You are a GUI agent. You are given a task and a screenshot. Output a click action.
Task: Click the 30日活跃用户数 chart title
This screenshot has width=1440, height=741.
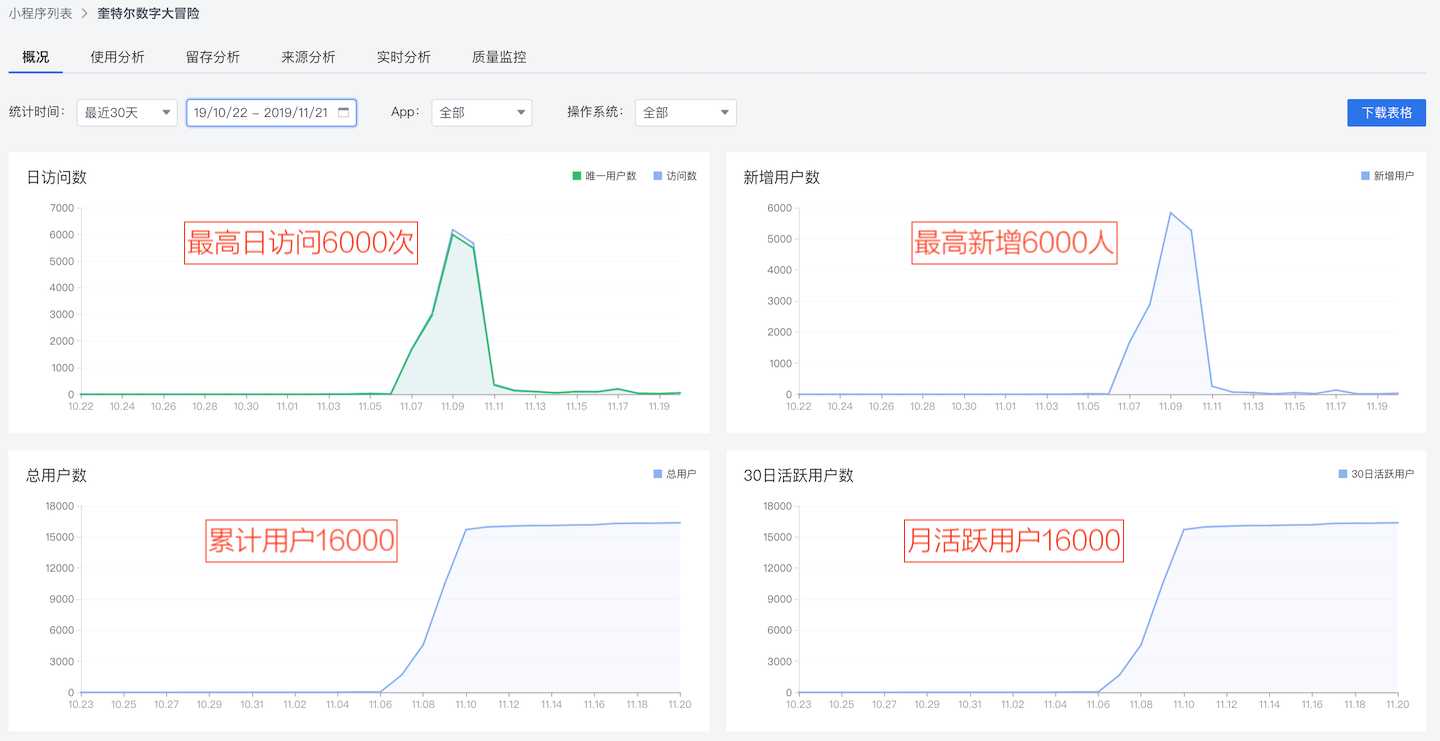pos(799,475)
